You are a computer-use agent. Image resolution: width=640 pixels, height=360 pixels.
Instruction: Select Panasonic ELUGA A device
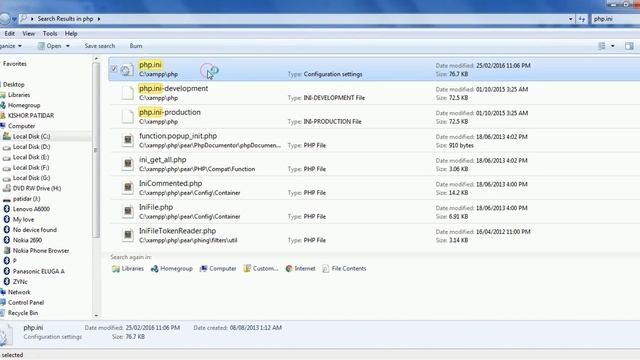[38, 271]
